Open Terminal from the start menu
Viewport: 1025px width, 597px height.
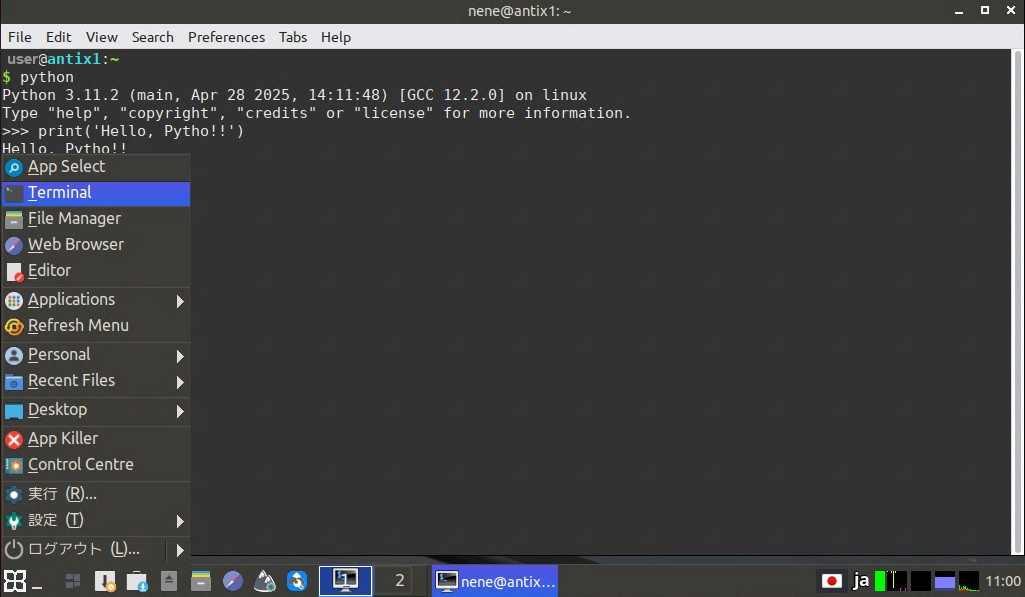click(x=60, y=193)
